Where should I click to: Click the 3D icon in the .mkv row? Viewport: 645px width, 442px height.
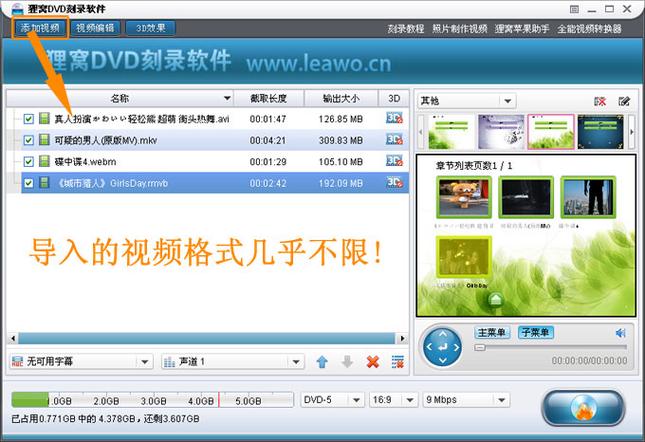click(394, 140)
